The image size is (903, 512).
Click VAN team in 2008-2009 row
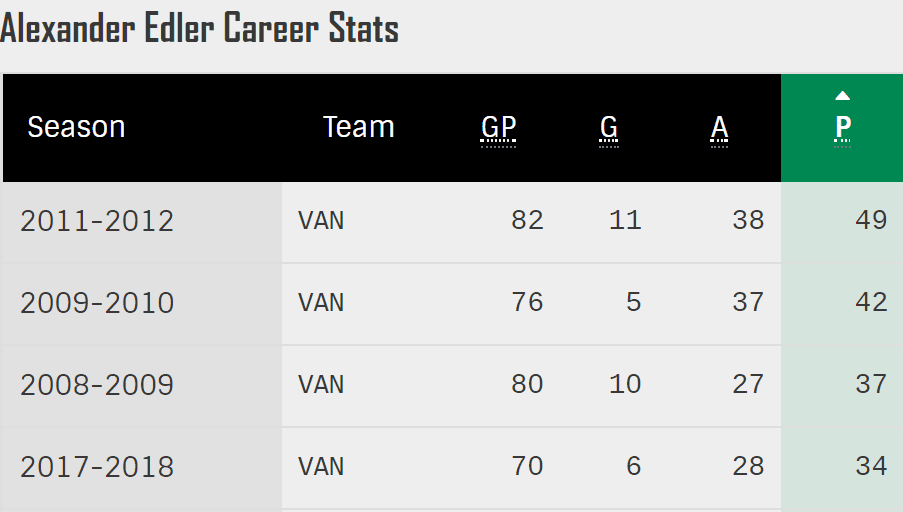pos(321,385)
